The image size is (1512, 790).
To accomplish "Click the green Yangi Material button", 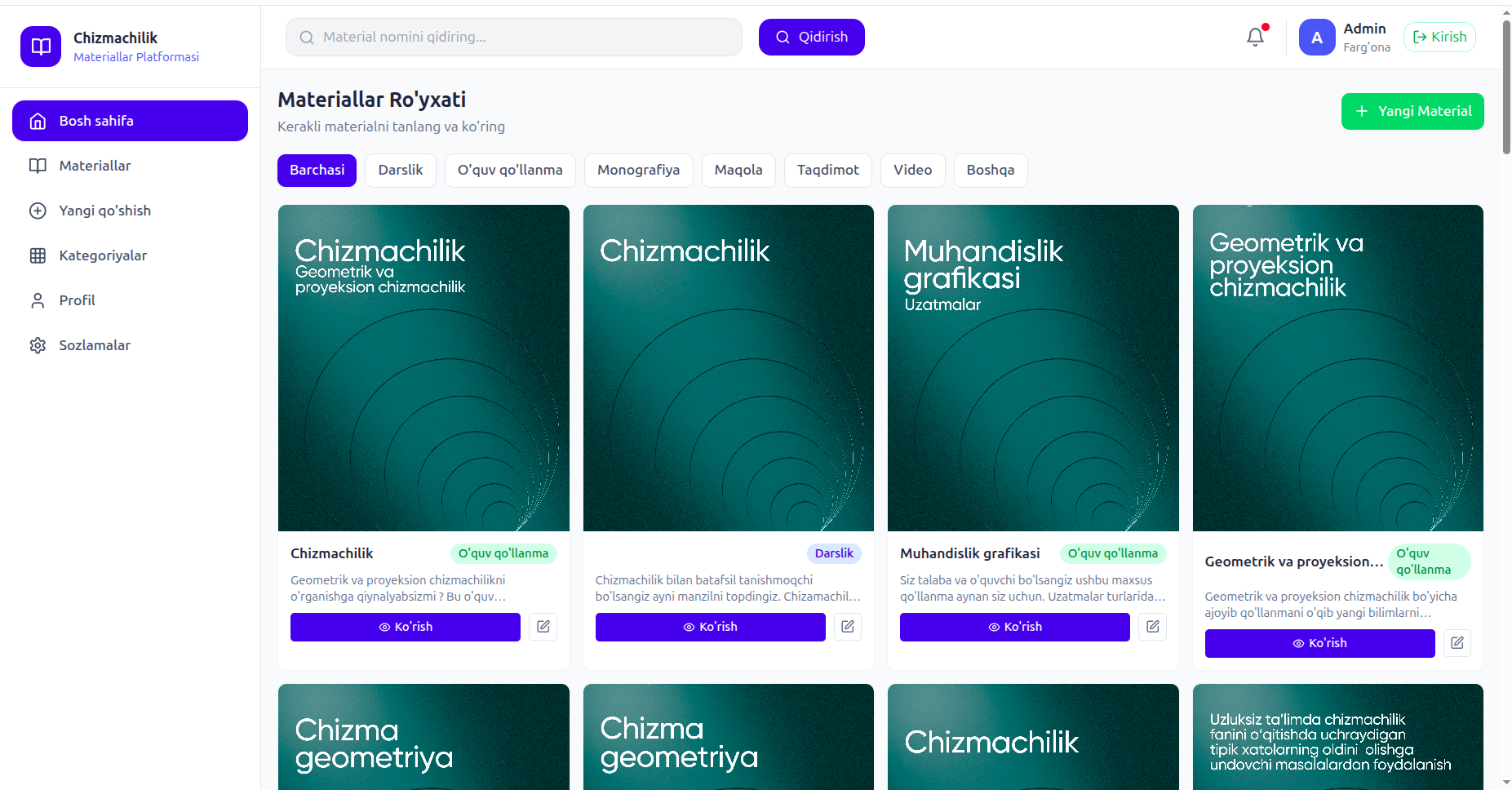I will (1412, 111).
